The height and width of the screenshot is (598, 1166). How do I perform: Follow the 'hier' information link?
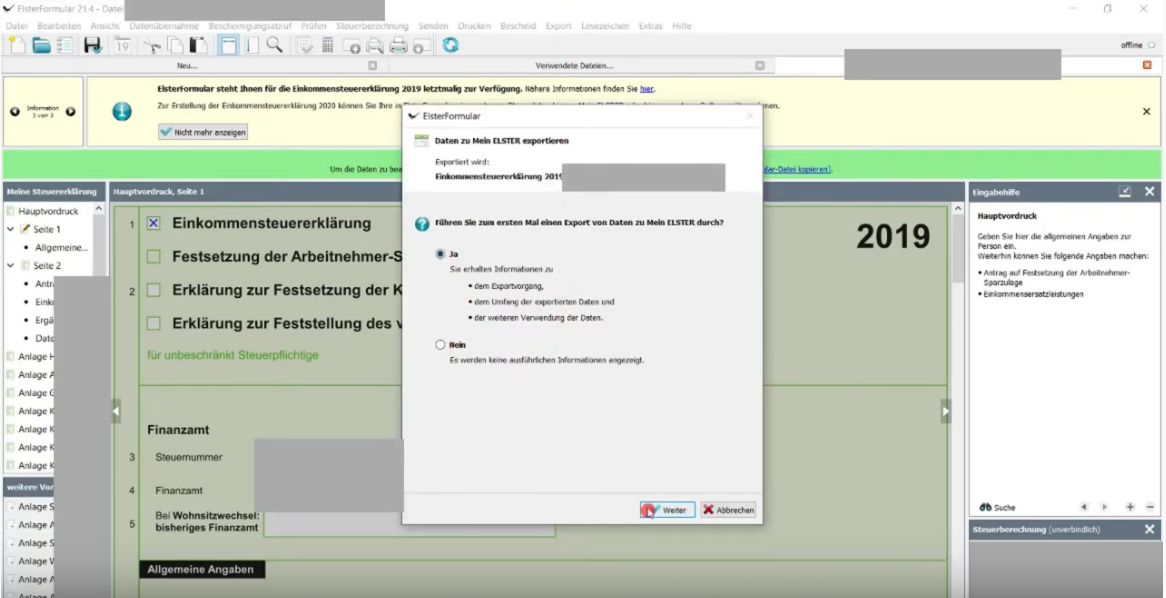tap(647, 89)
